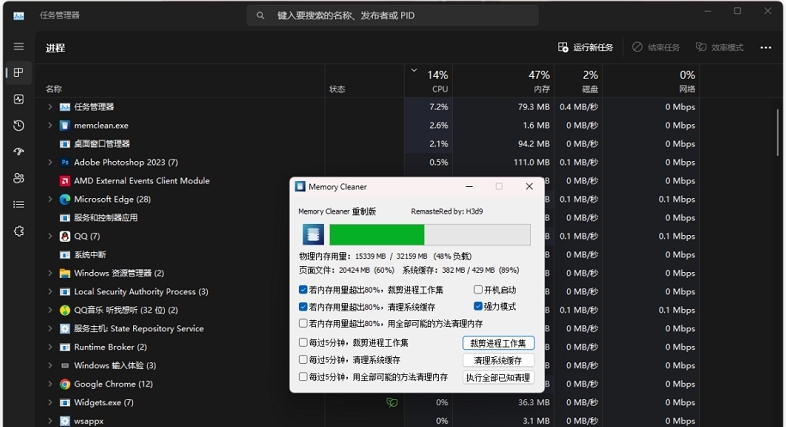Click the hamburger navigation menu icon
Image resolution: width=786 pixels, height=427 pixels.
click(x=18, y=47)
